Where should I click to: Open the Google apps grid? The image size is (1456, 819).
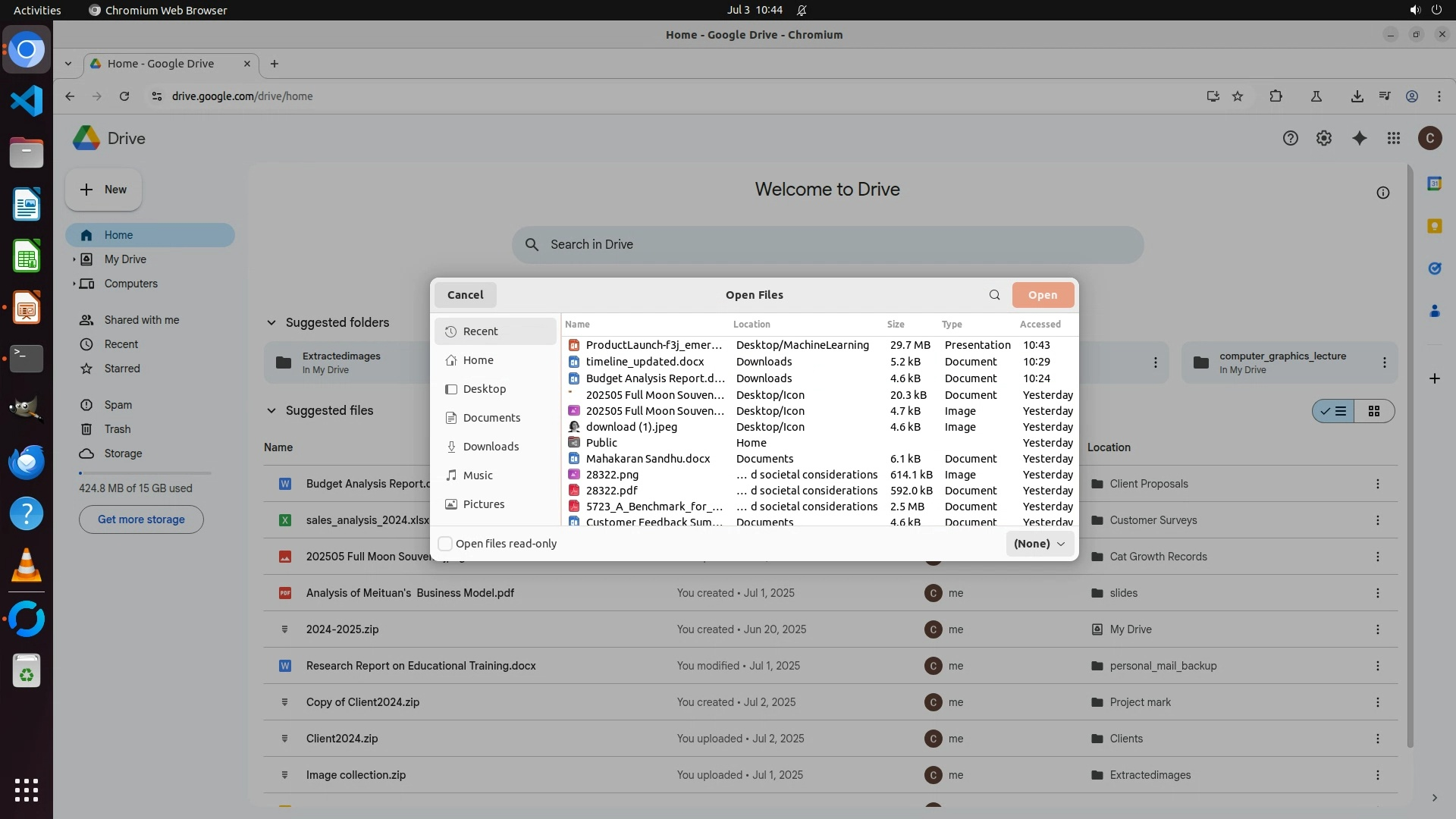click(x=1394, y=138)
